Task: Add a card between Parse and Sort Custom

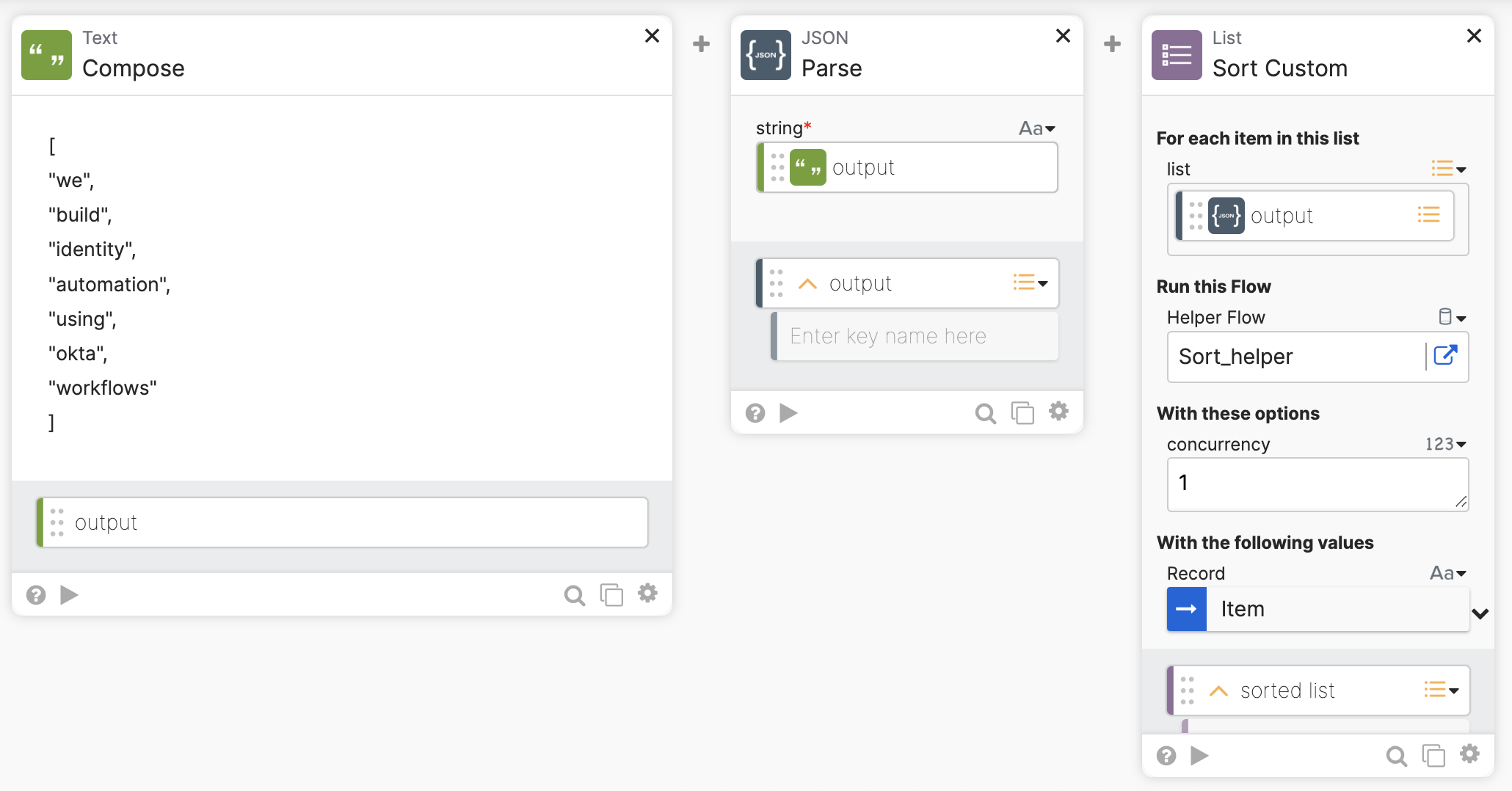Action: (x=1112, y=44)
